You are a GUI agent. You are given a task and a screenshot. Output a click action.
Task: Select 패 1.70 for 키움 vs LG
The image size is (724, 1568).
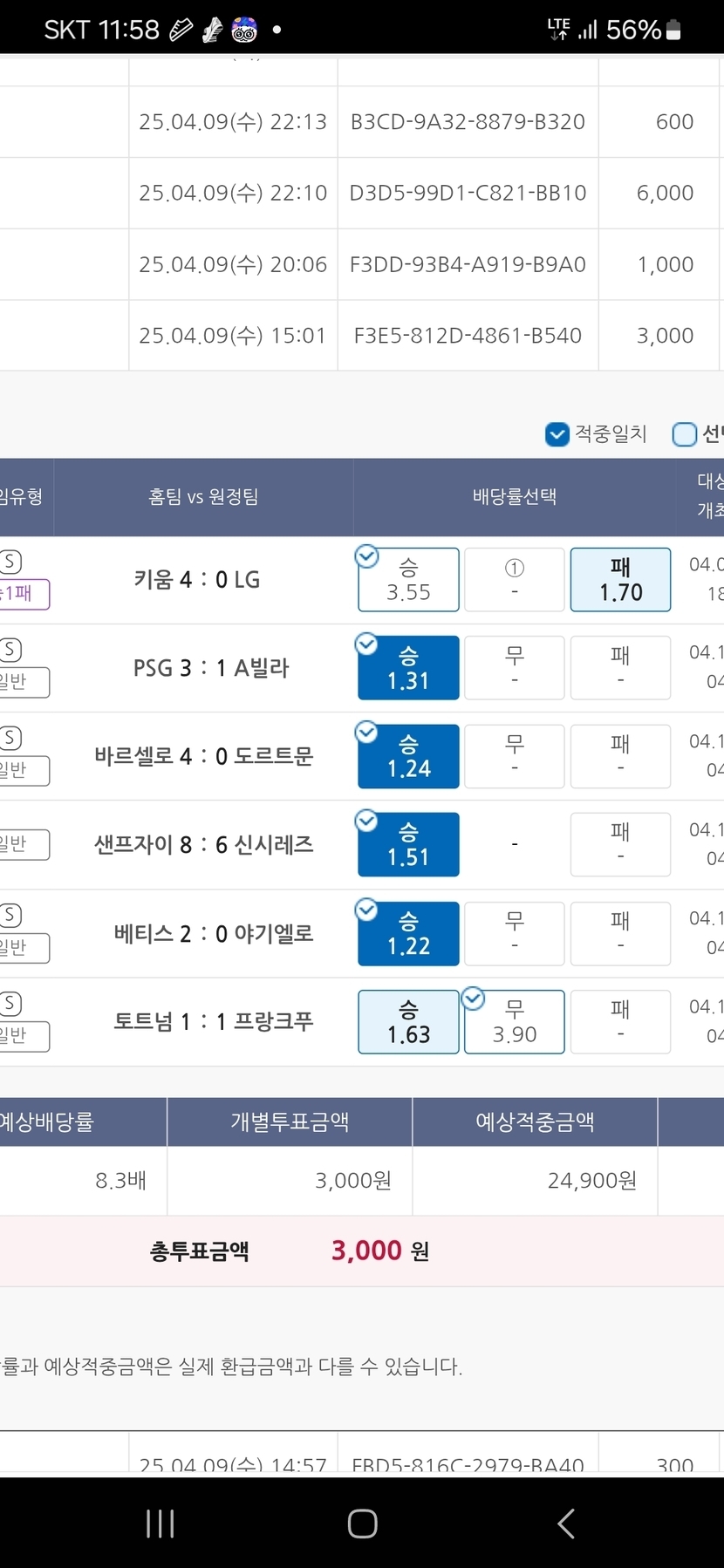coord(620,580)
